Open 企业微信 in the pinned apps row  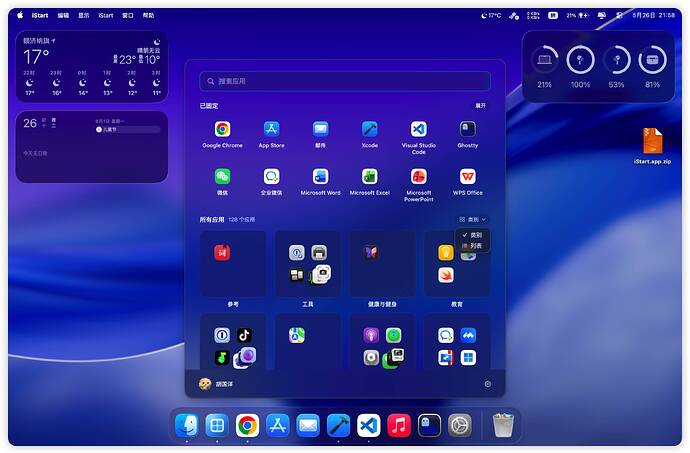(272, 177)
